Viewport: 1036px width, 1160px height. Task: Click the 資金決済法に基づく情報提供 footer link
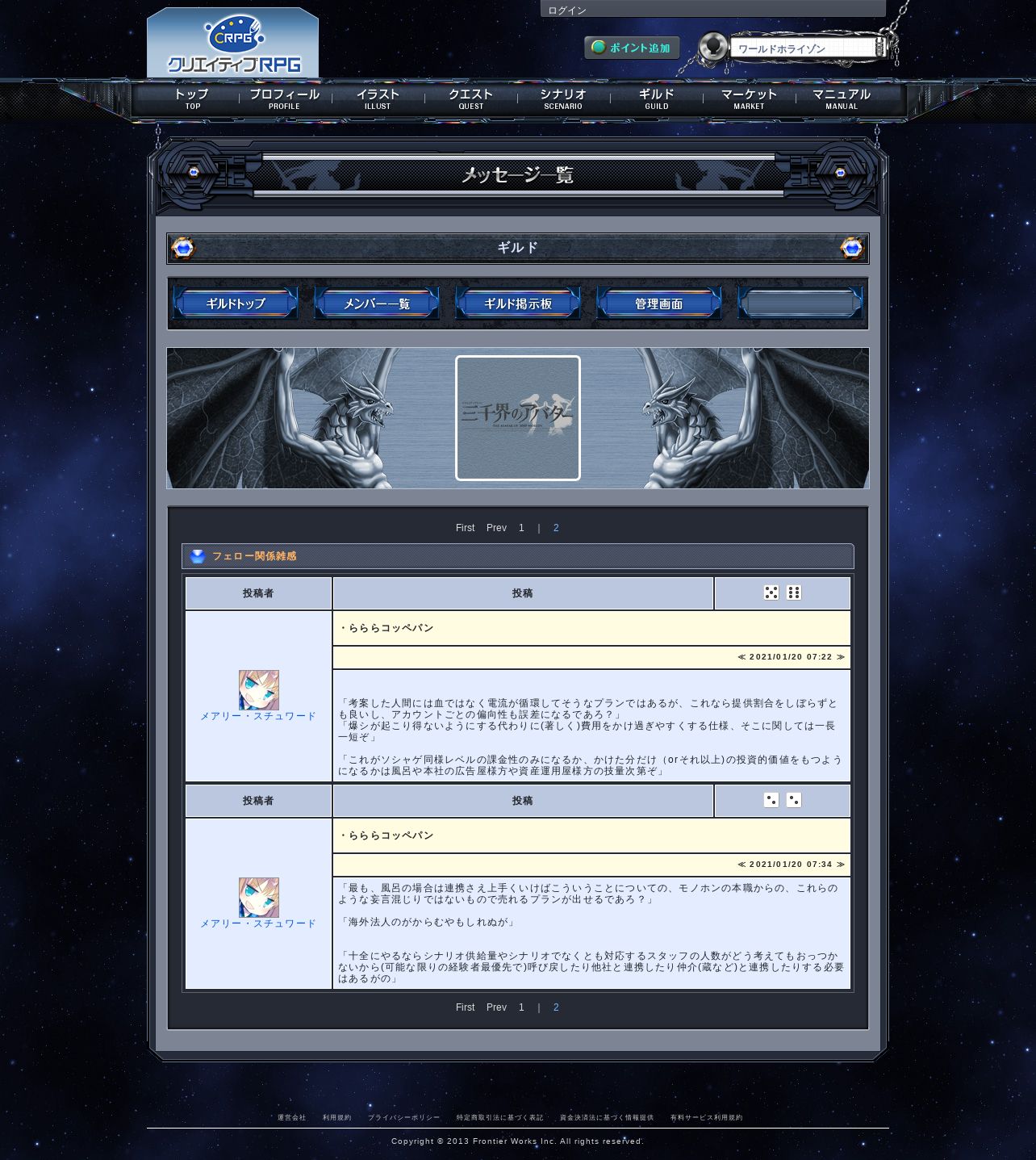coord(607,1118)
